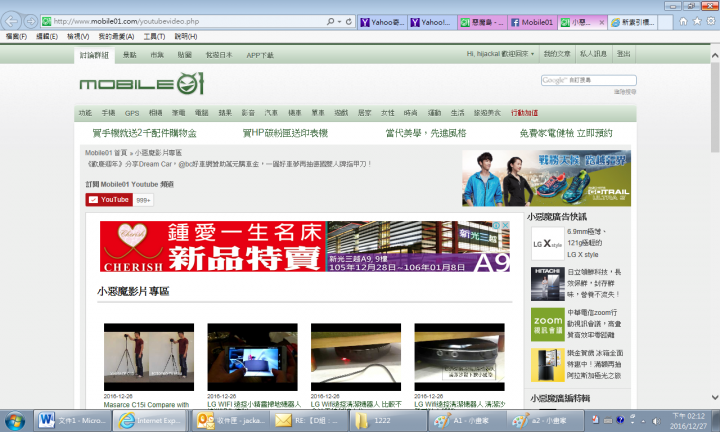720x432 pixels.
Task: Switch to the Internet Explorer taskbar button
Action: coord(150,421)
